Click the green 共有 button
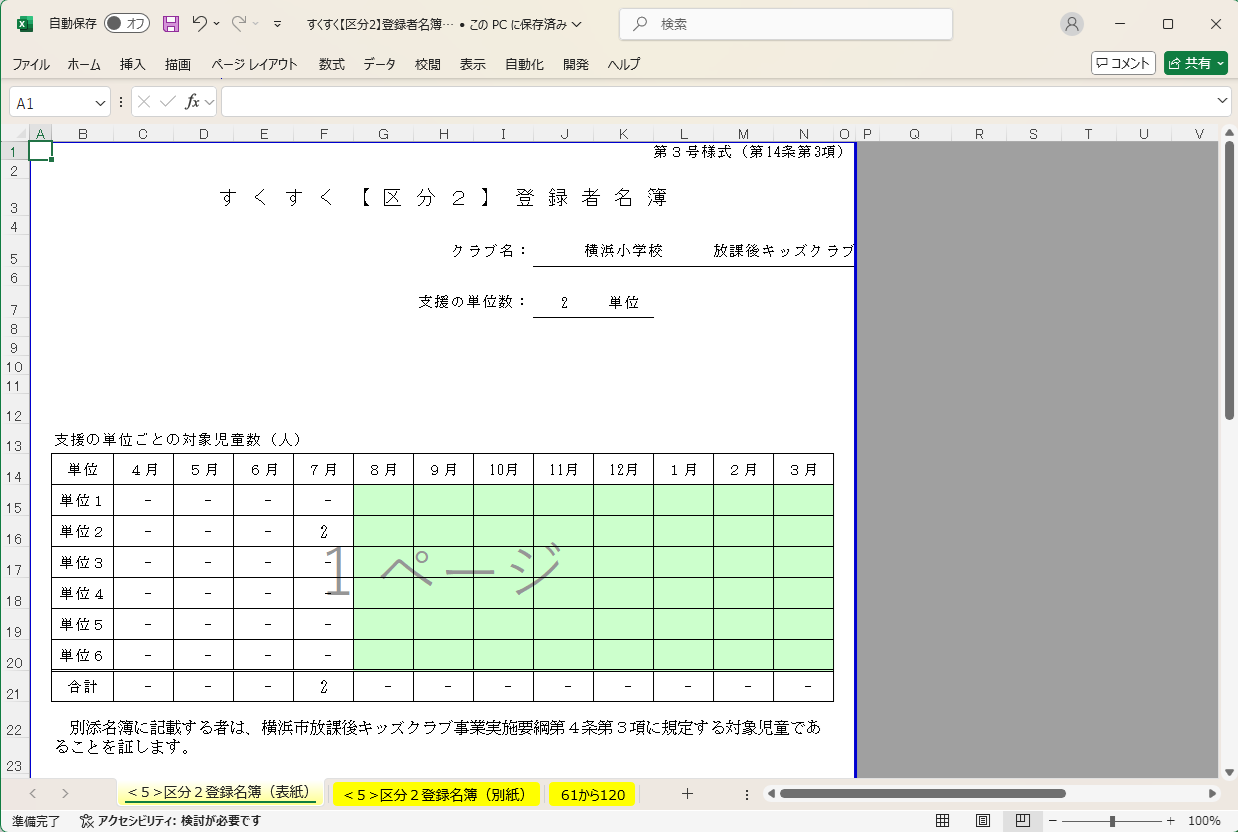This screenshot has width=1238, height=832. [x=1195, y=63]
